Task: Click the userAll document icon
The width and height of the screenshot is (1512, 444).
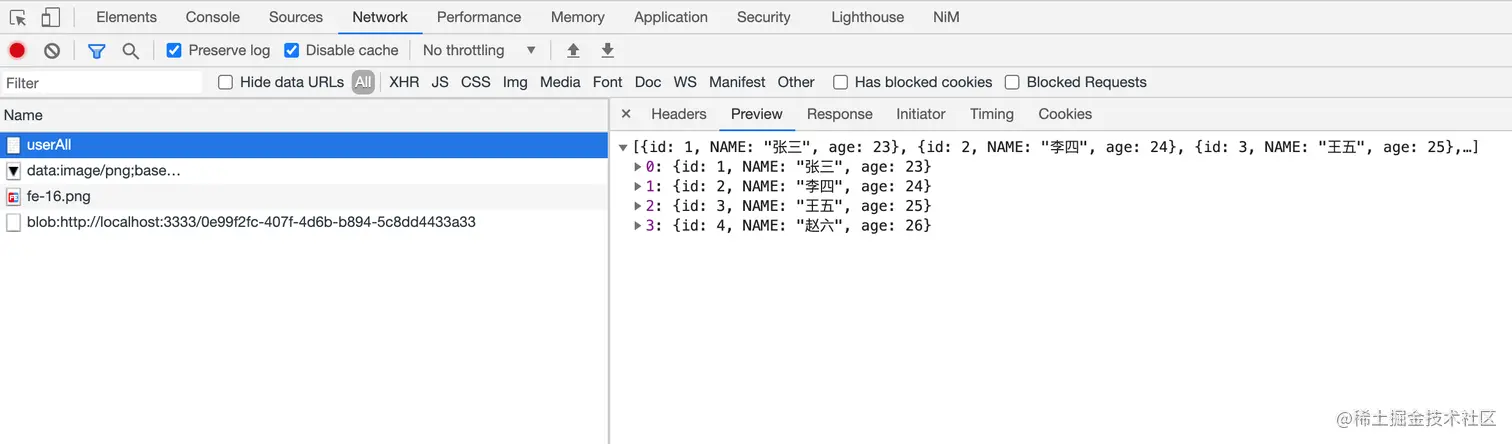Action: [x=13, y=145]
